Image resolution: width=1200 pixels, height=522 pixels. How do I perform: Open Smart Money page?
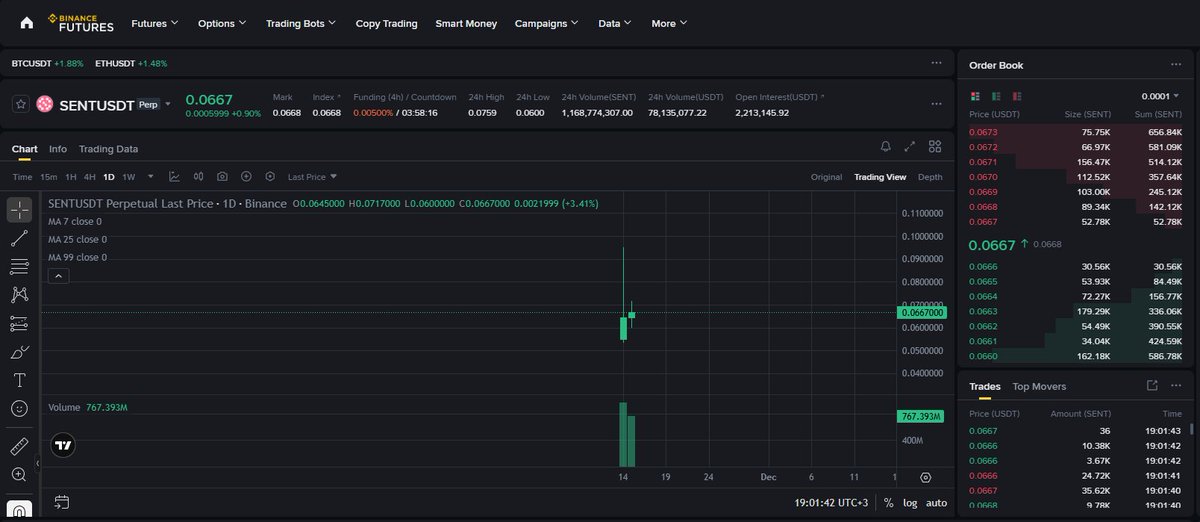466,23
